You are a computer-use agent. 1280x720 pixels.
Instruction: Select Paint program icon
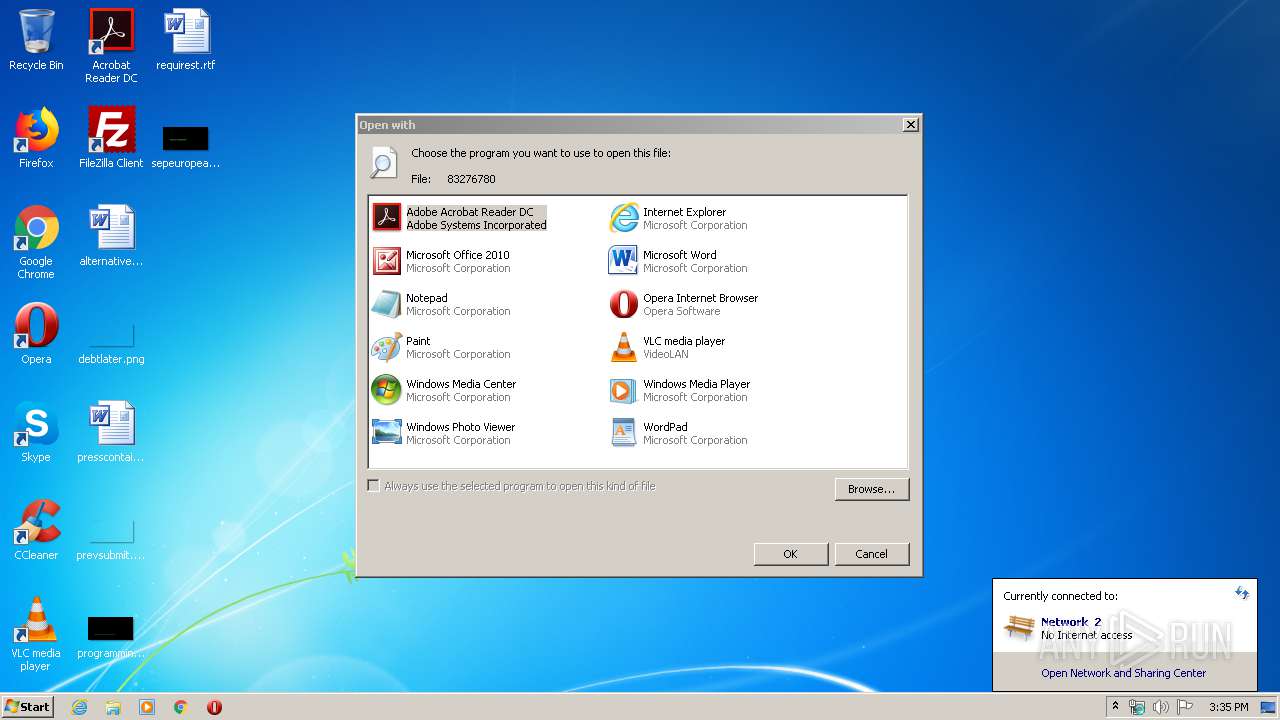pos(387,346)
